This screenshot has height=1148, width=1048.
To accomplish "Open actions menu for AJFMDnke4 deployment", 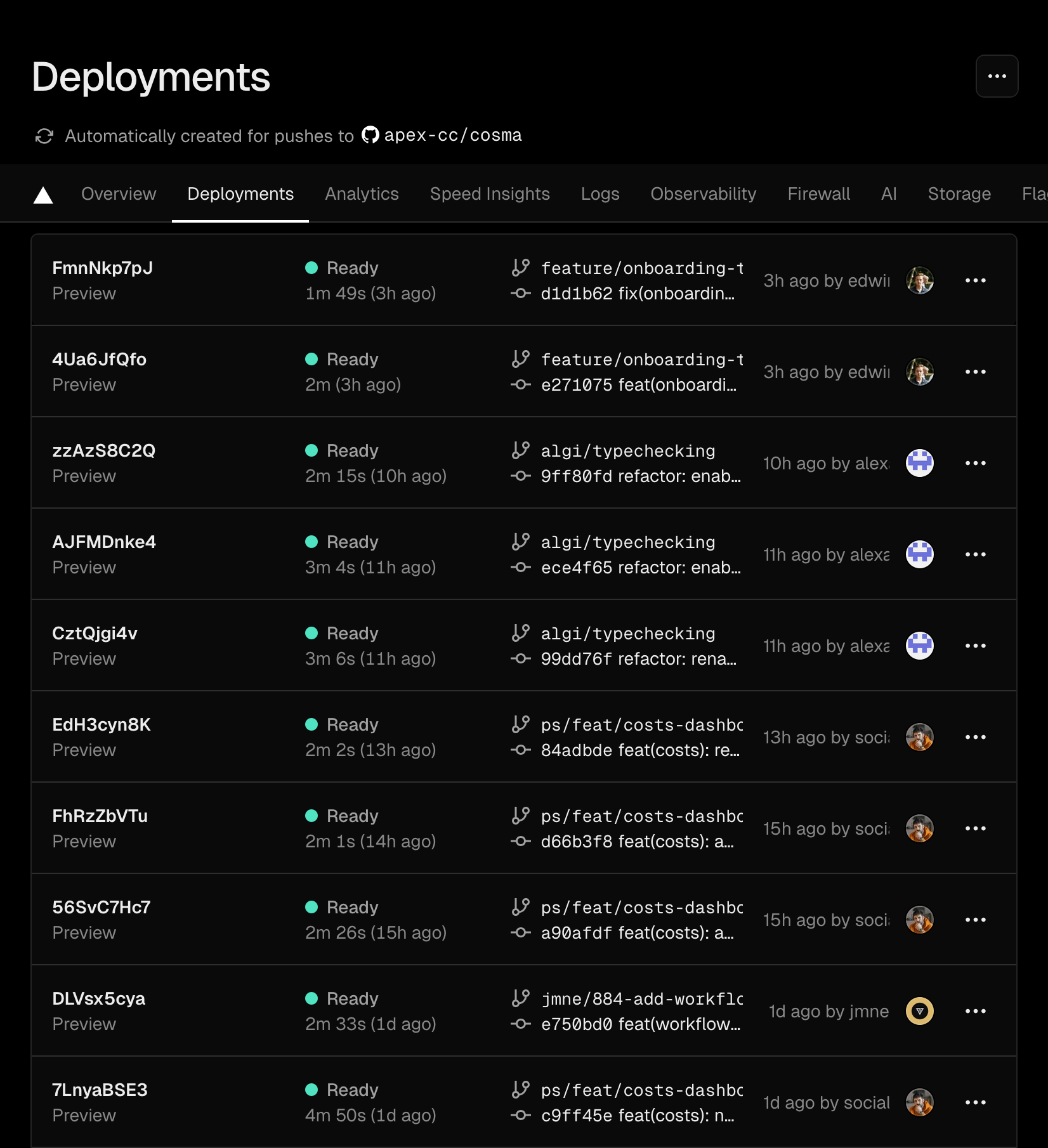I will pyautogui.click(x=975, y=554).
